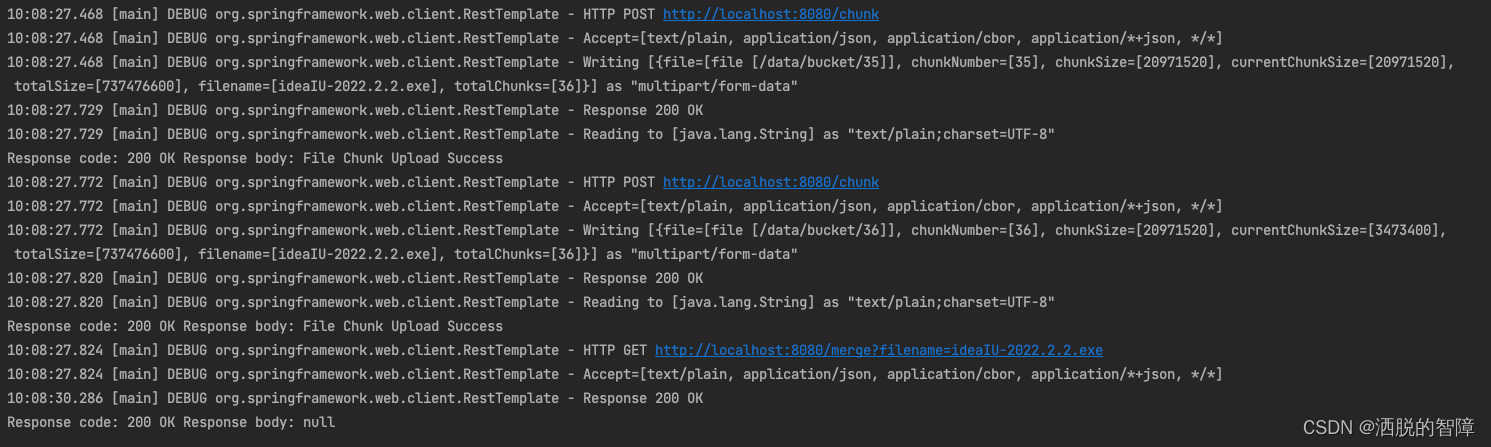Screen dimensions: 1491x447
Task: Click the Accept header line at 10:08:27.468
Action: point(614,38)
